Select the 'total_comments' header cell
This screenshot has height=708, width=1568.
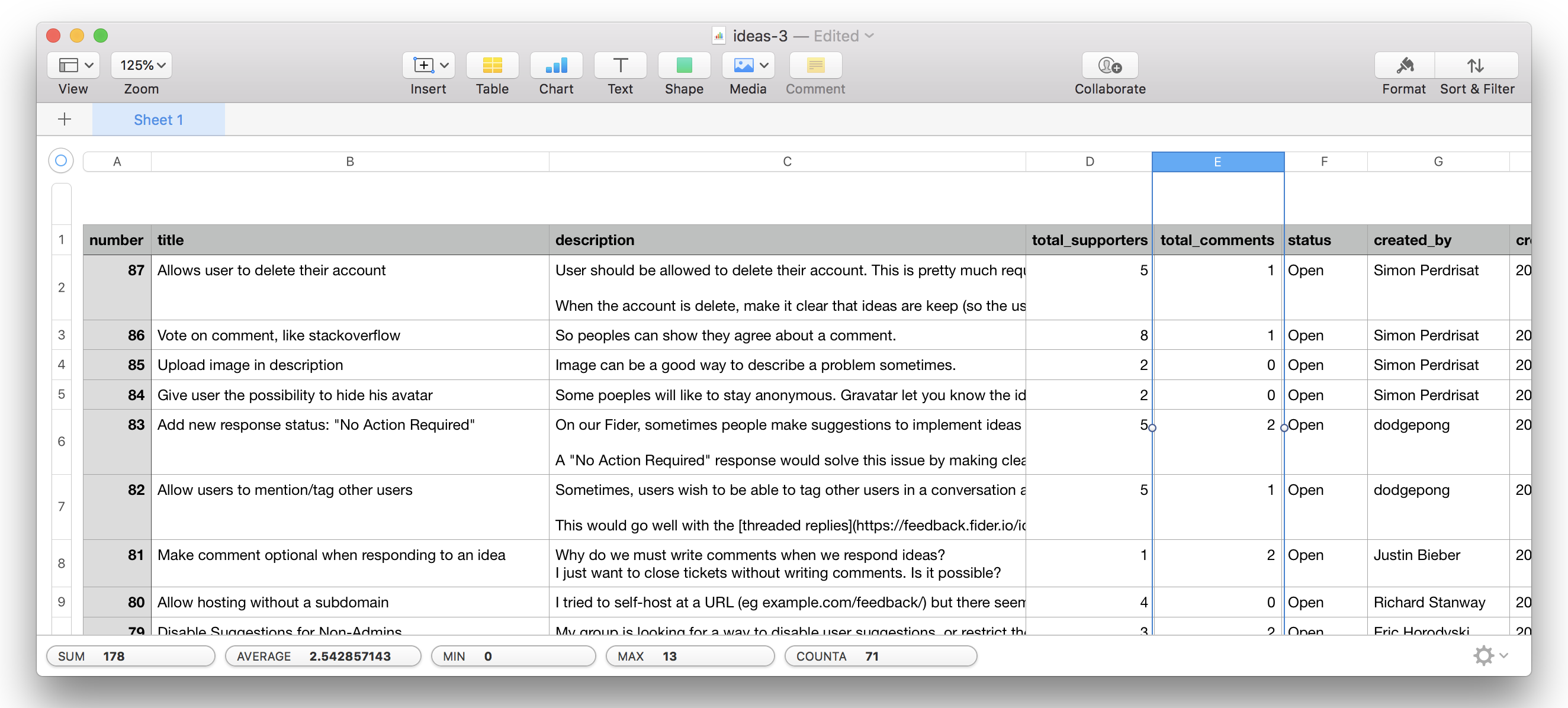click(x=1217, y=240)
